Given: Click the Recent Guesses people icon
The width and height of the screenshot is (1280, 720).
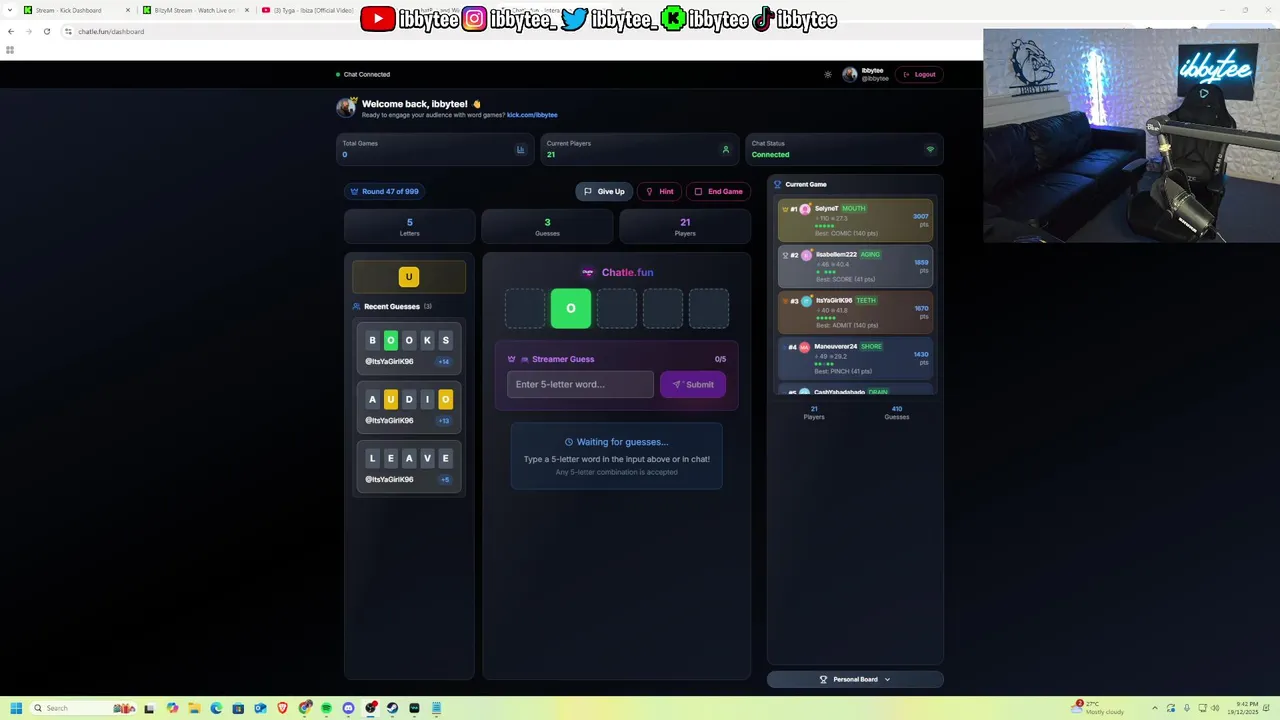Looking at the screenshot, I should (356, 306).
